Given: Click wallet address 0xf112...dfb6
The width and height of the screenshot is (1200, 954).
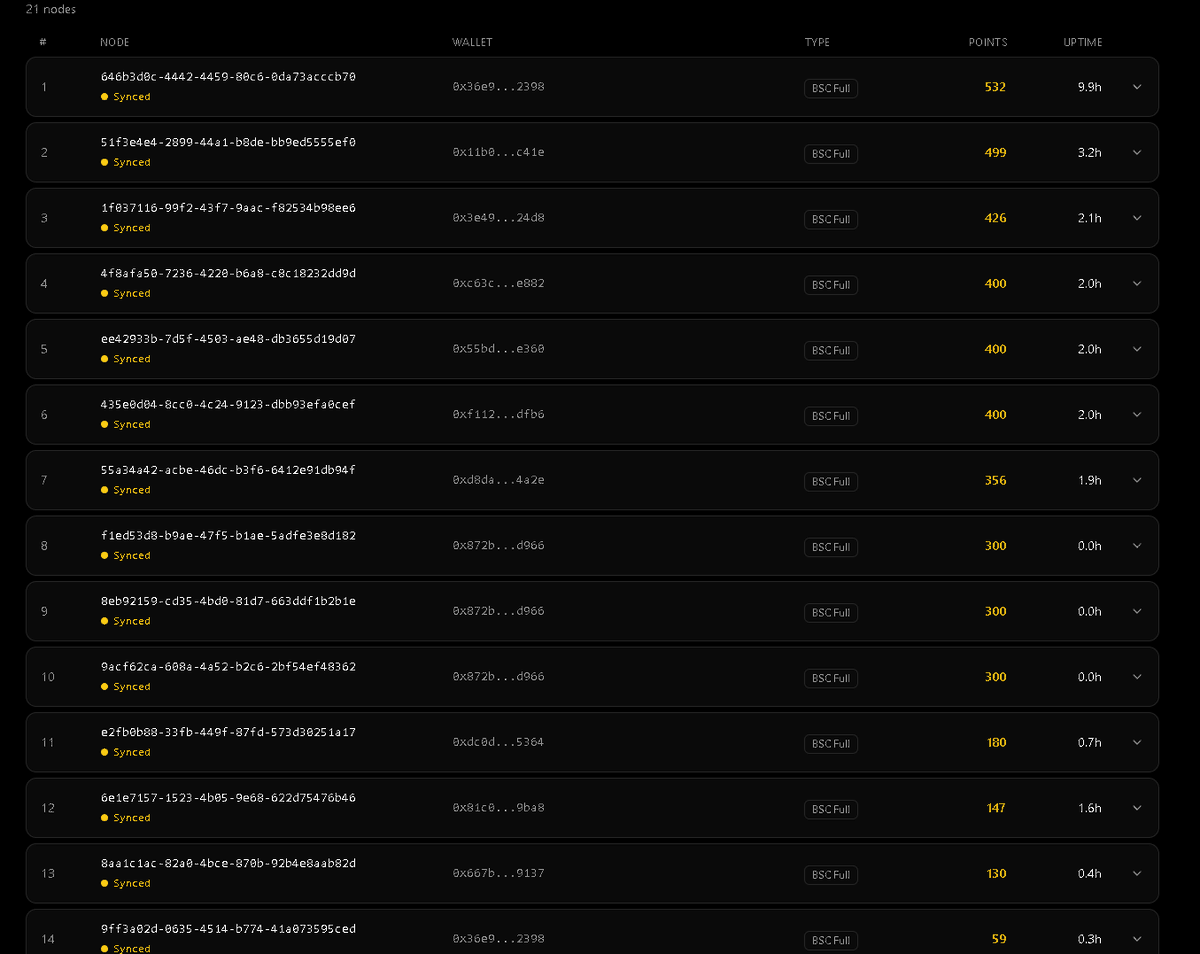Looking at the screenshot, I should tap(498, 414).
